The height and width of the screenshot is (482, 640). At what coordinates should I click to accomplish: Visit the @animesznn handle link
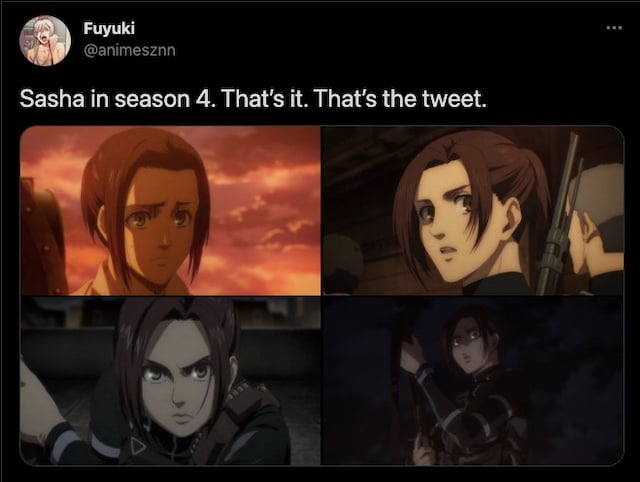(x=129, y=51)
